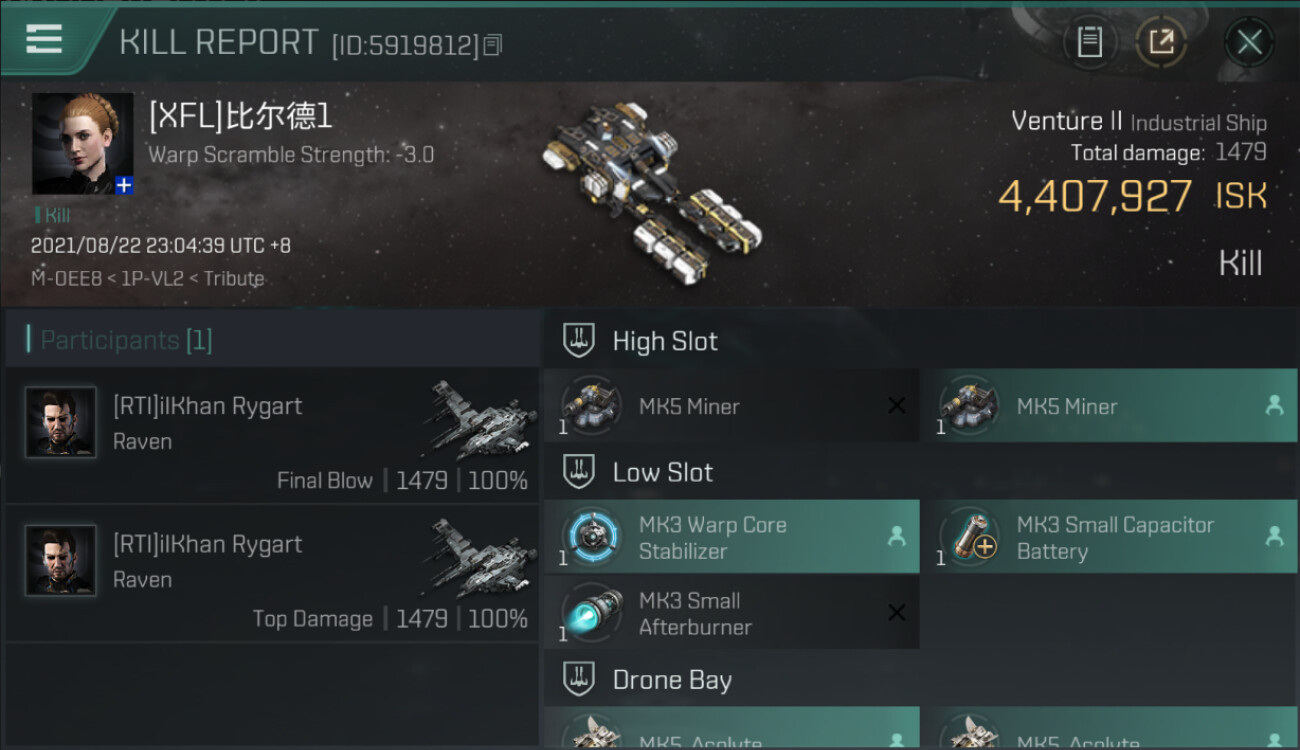The height and width of the screenshot is (750, 1300).
Task: Share the kill report externally
Action: click(x=1161, y=42)
